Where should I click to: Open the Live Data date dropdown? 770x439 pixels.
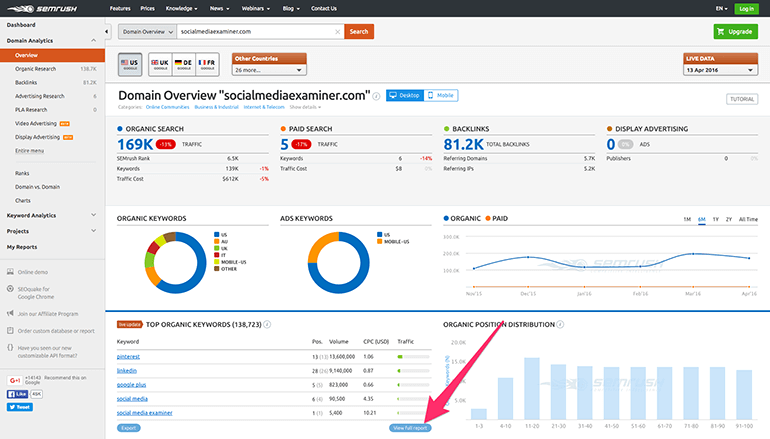click(x=720, y=70)
